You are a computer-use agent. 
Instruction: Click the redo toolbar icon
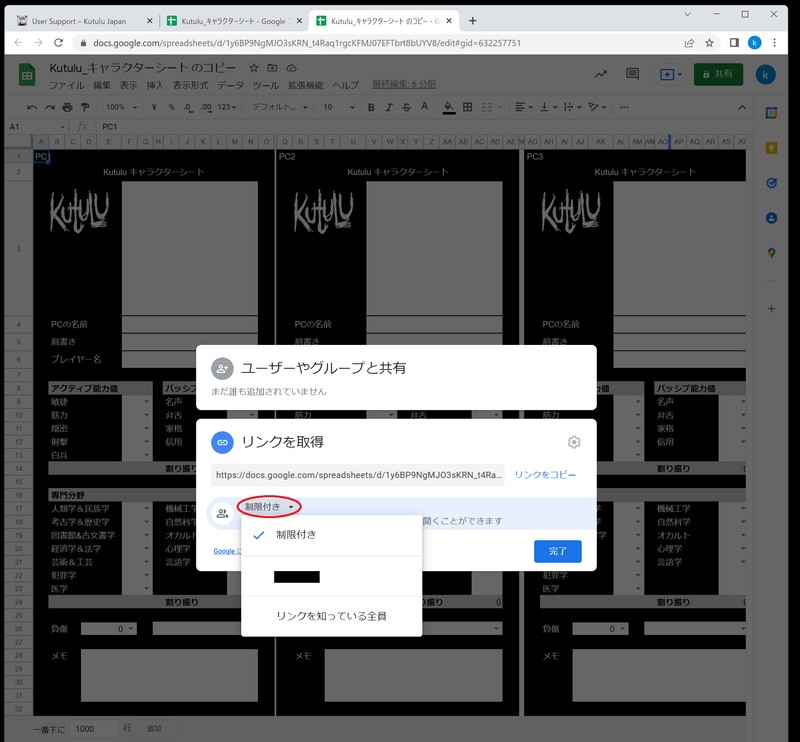coord(49,107)
